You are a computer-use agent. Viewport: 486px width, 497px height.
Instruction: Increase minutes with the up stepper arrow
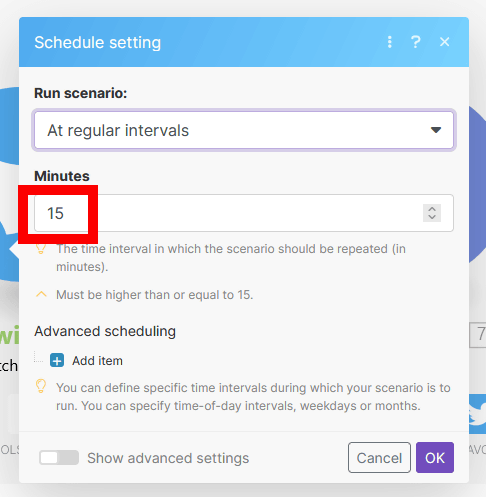click(432, 209)
